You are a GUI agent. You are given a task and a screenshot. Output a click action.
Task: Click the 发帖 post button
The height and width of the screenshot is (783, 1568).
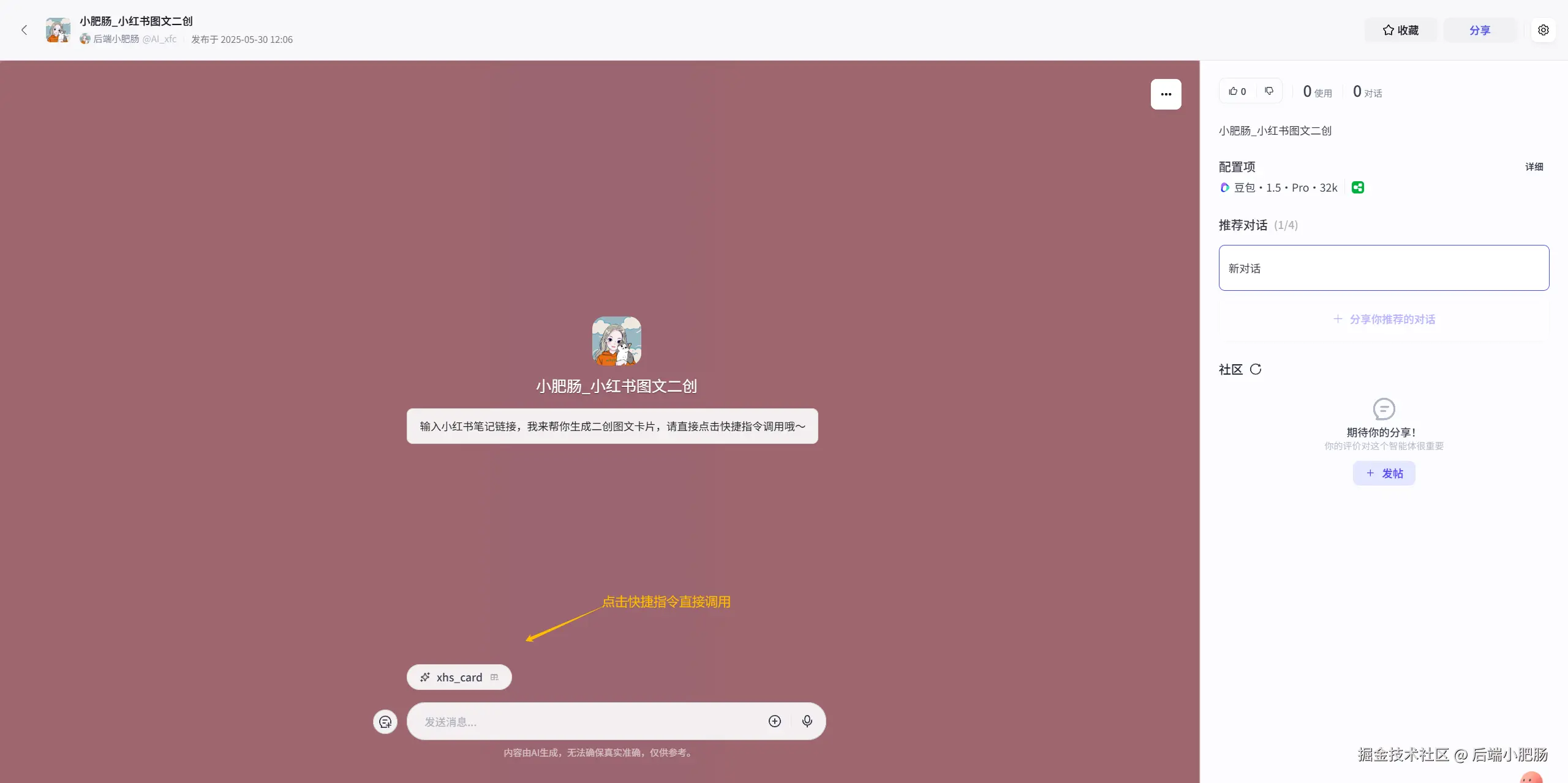pyautogui.click(x=1384, y=473)
